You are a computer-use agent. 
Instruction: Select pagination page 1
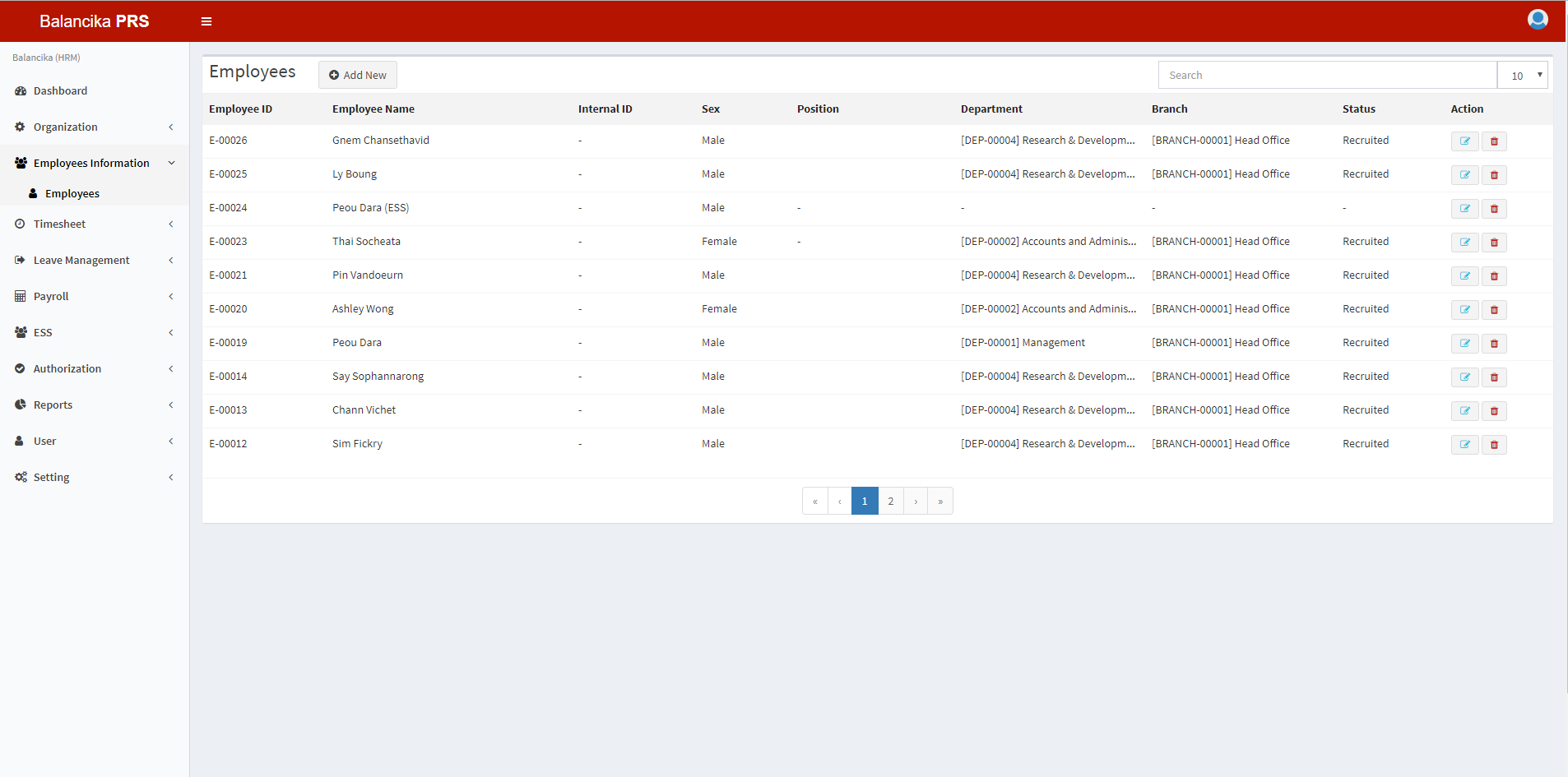(x=865, y=501)
